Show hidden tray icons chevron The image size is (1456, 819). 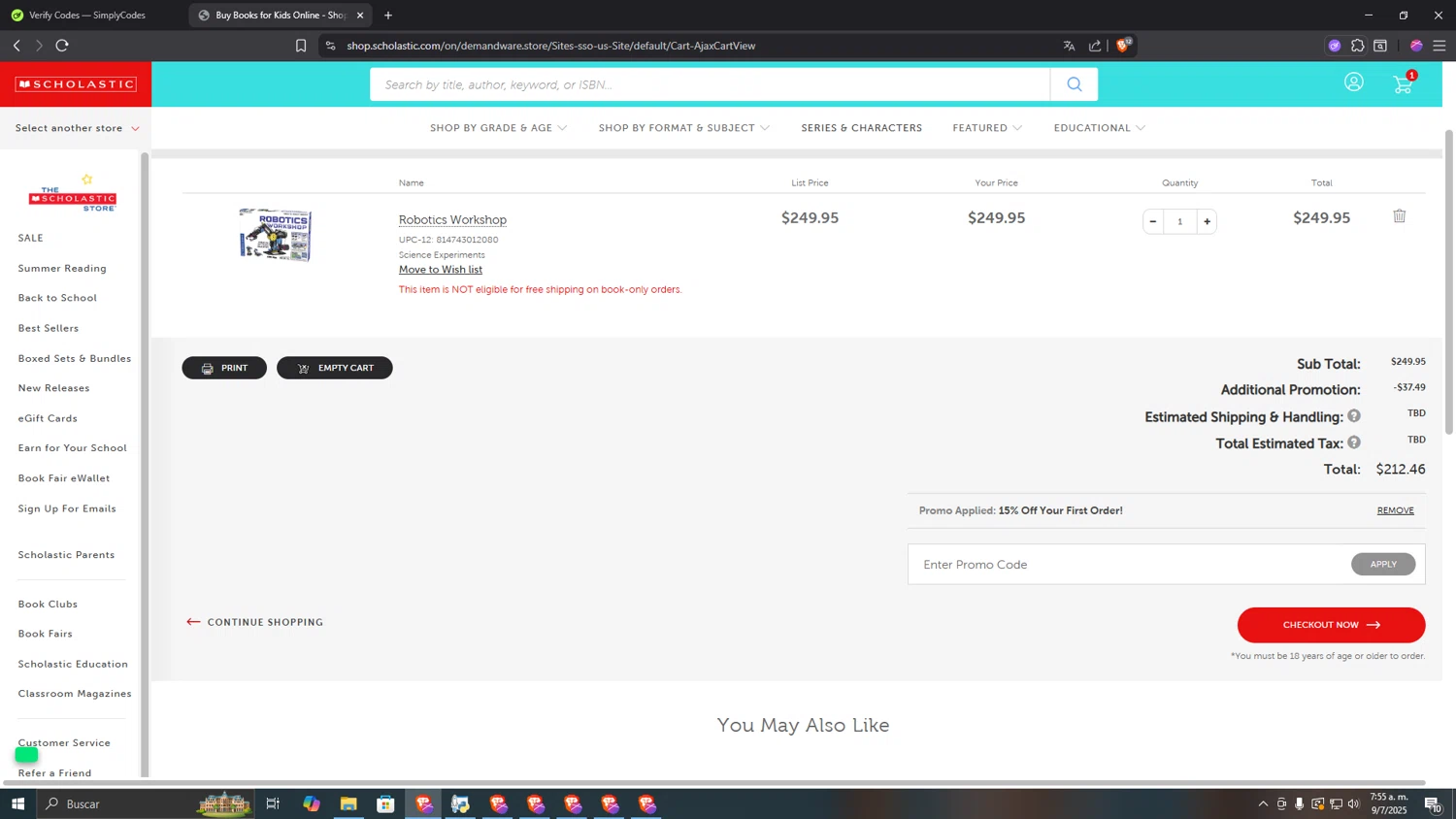click(1263, 803)
